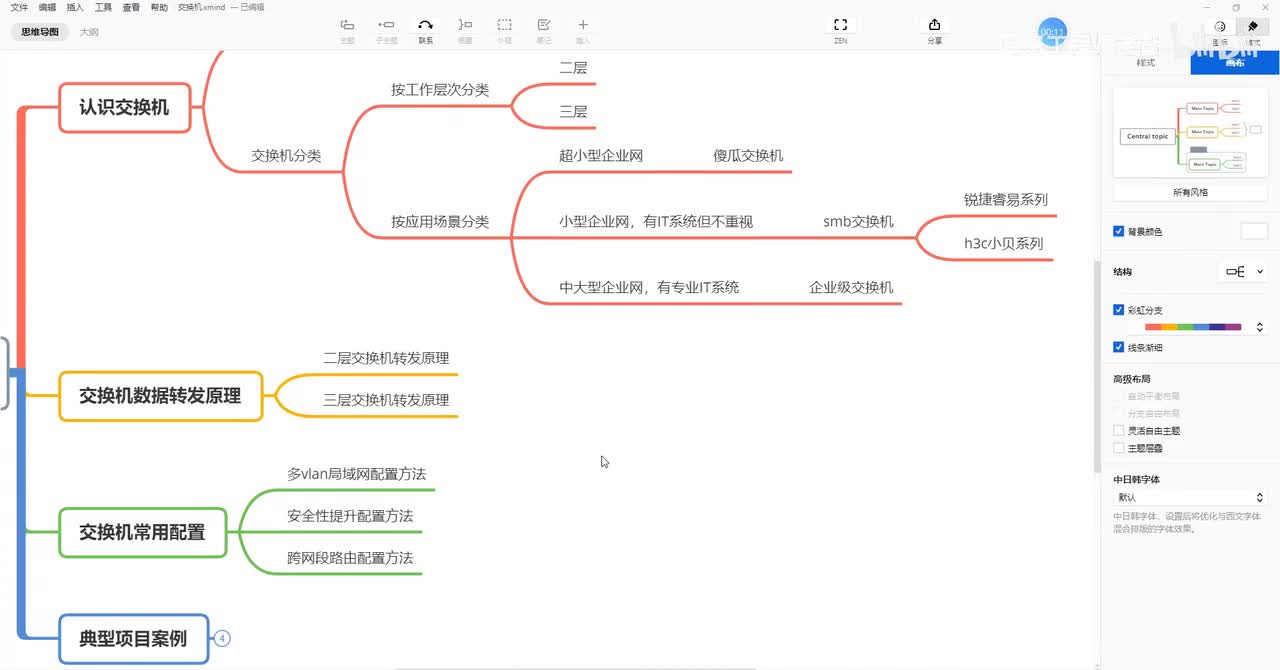
Task: Click the Summary (概要) toolbar icon
Action: (x=465, y=25)
